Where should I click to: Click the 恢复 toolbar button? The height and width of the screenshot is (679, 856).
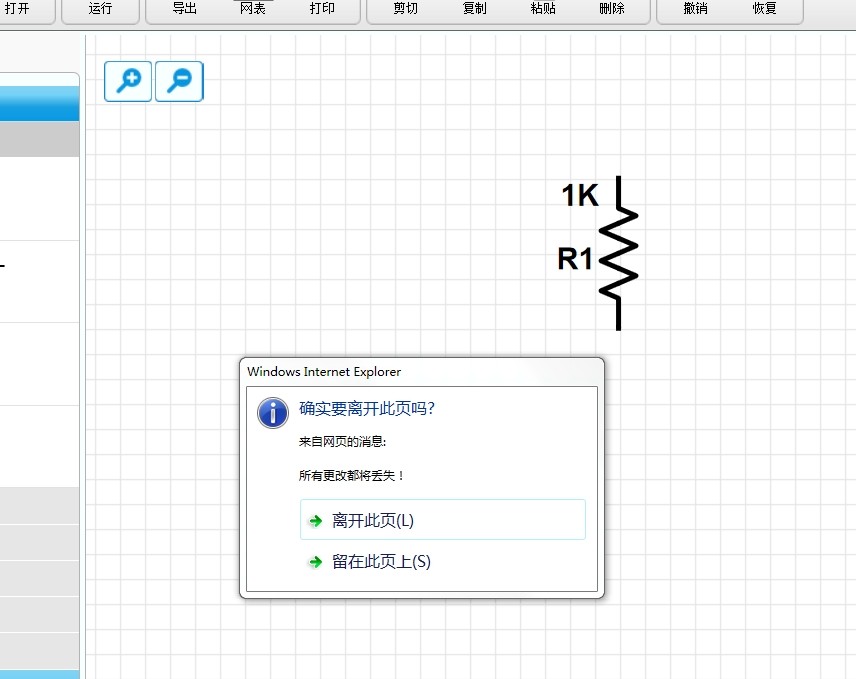point(764,9)
